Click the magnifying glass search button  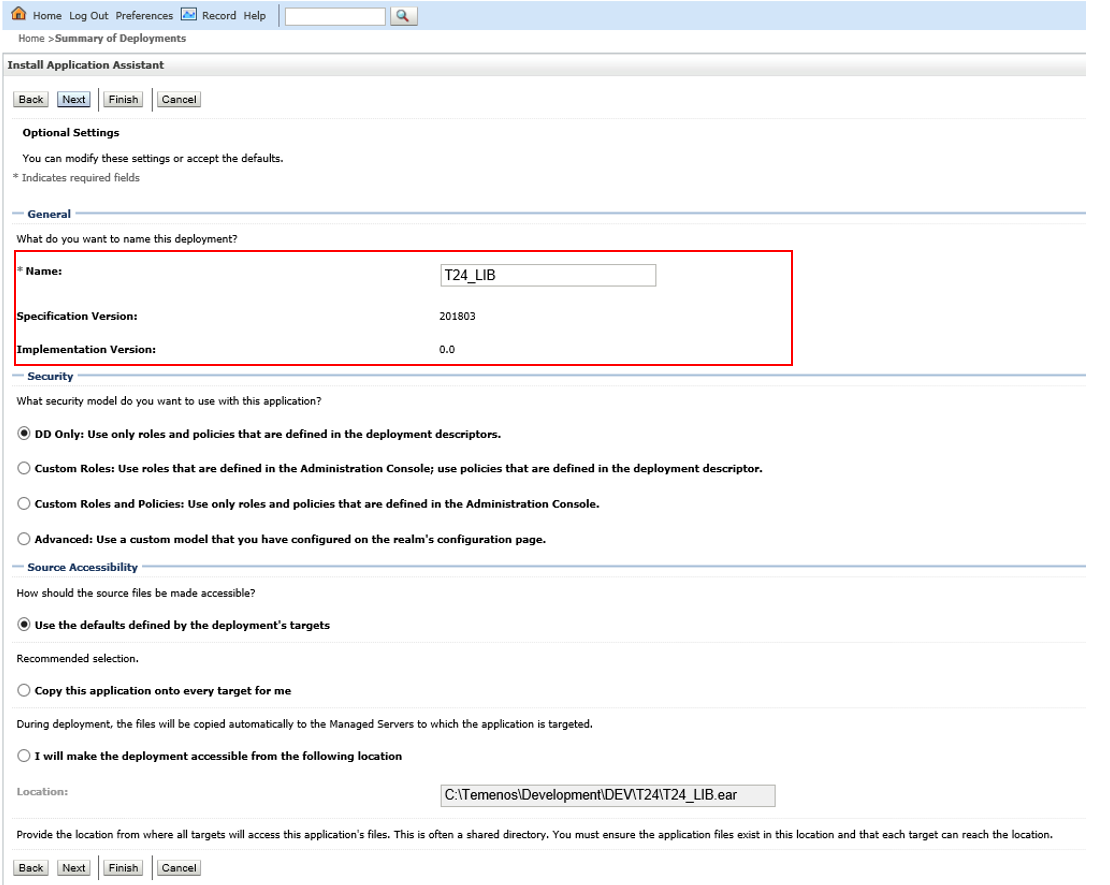(x=404, y=16)
